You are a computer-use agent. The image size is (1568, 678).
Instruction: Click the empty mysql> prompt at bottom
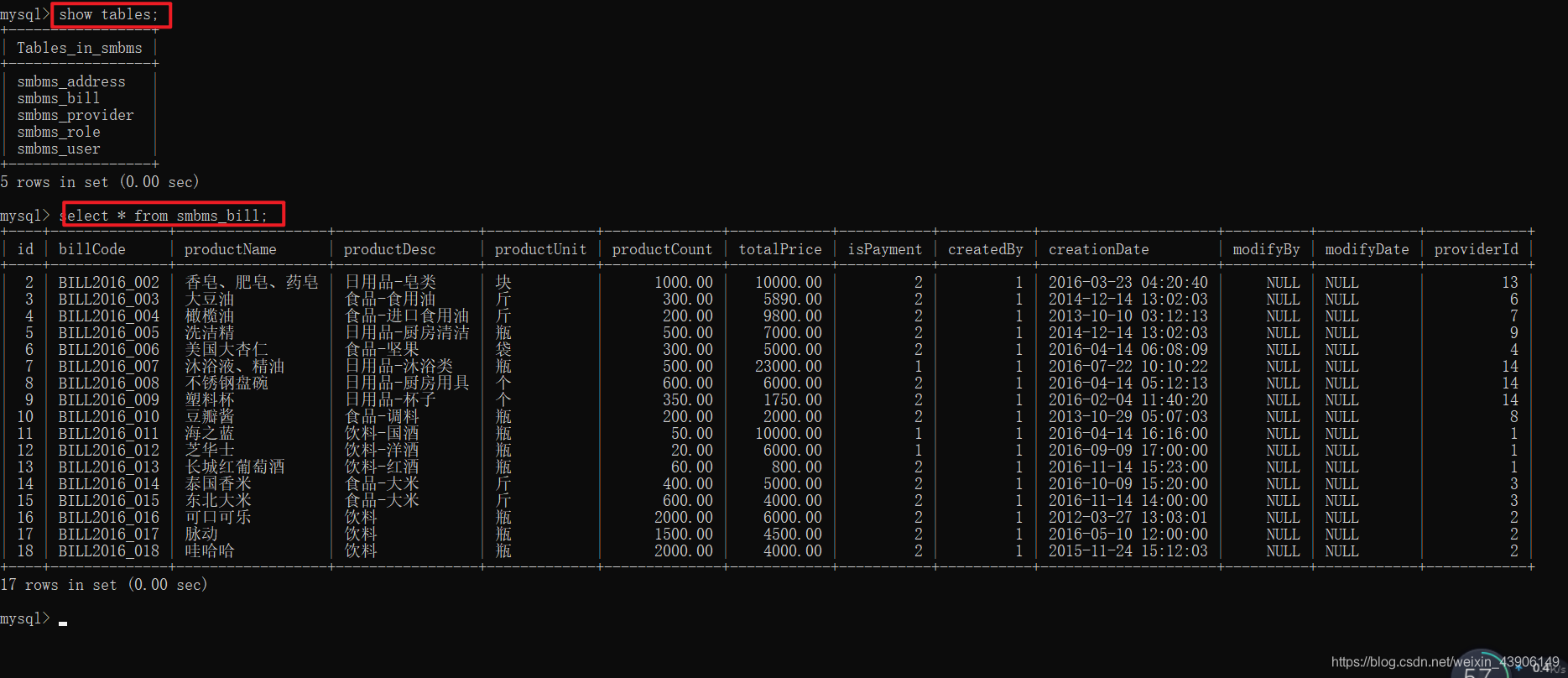[x=34, y=618]
